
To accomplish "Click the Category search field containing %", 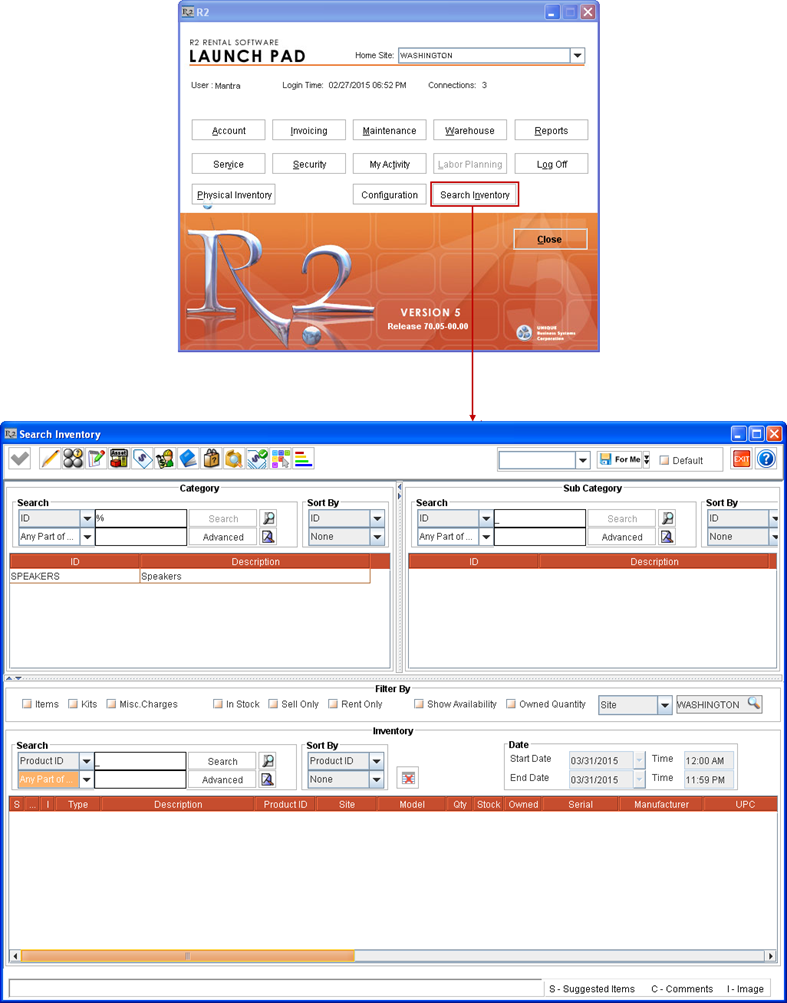I will [x=141, y=519].
